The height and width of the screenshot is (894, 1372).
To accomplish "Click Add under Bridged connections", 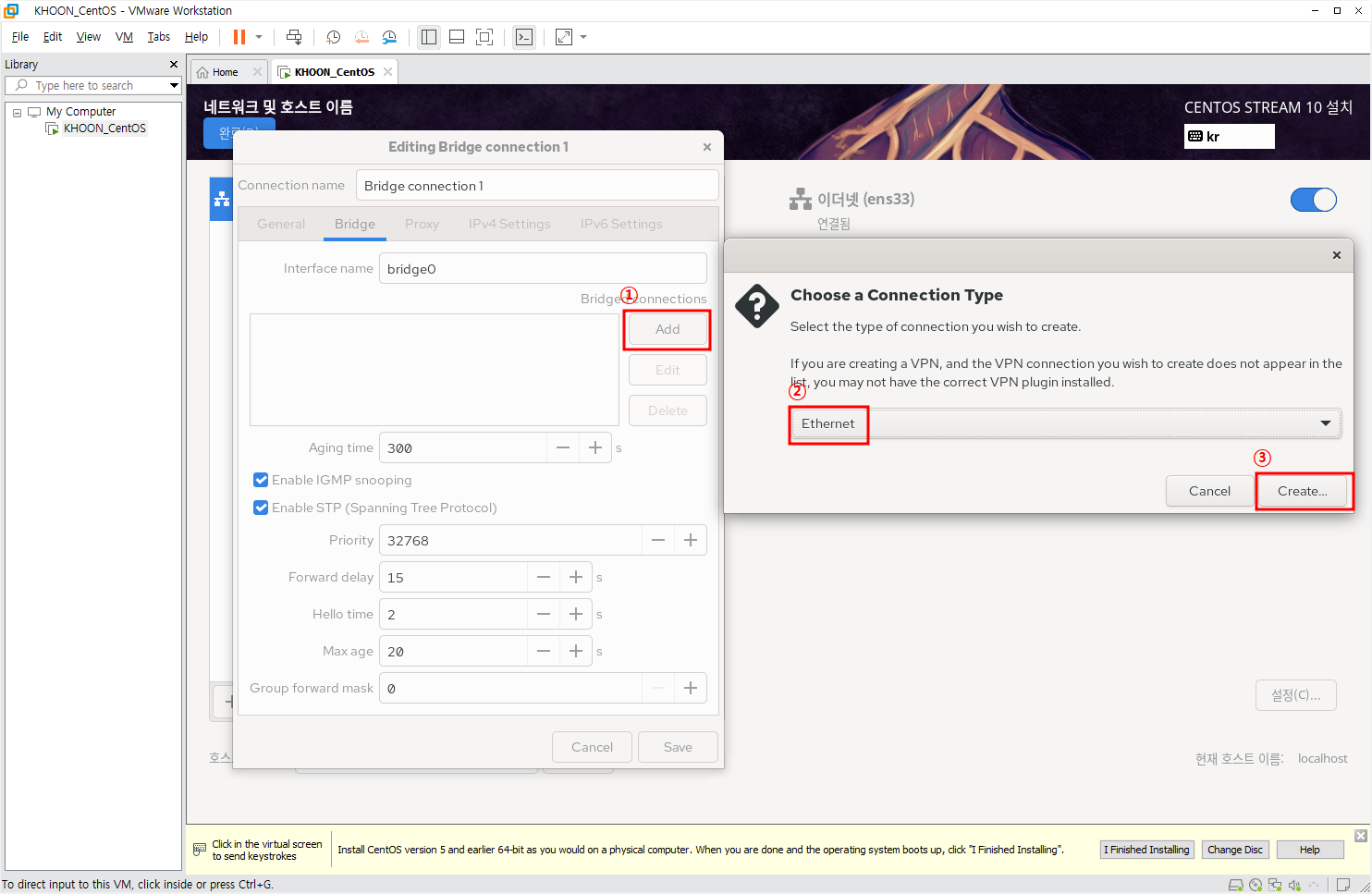I will (668, 329).
